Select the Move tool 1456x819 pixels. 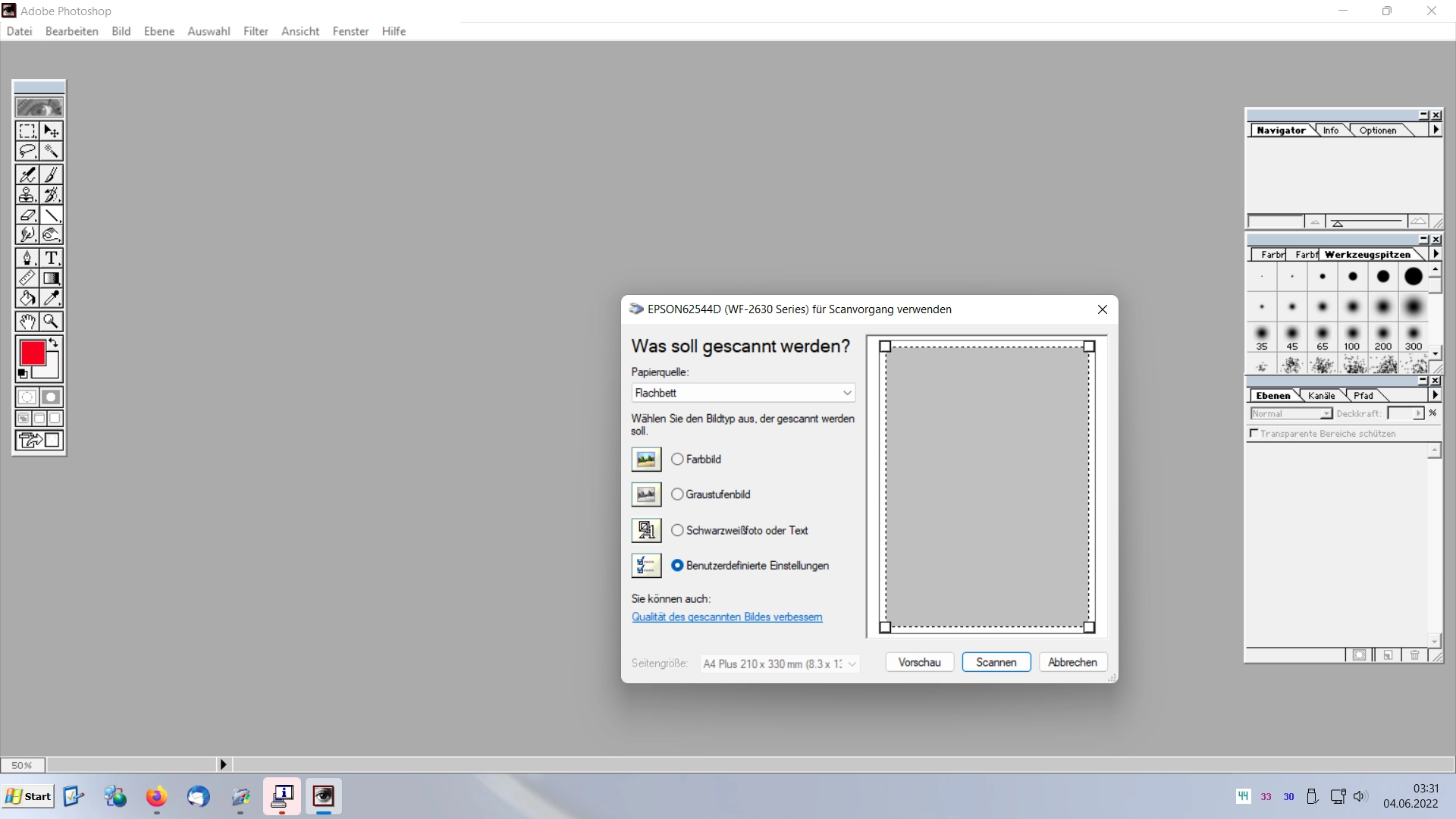pos(52,130)
